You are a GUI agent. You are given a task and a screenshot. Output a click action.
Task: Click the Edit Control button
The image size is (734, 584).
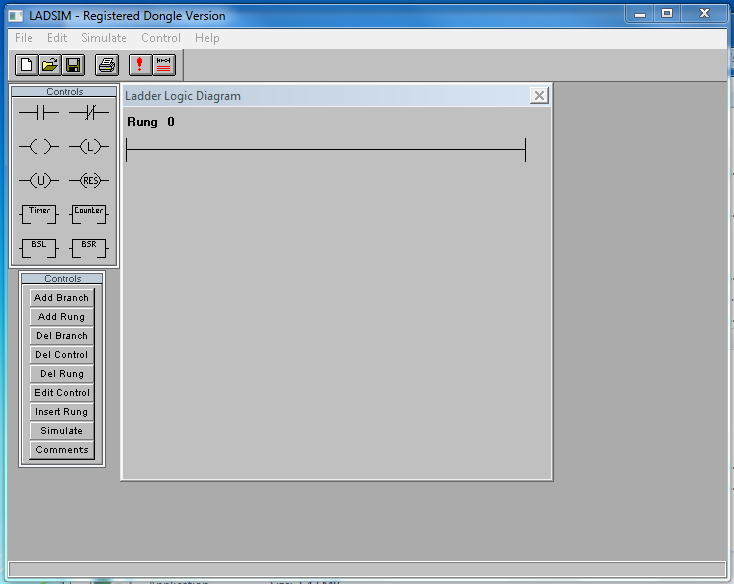pyautogui.click(x=62, y=393)
